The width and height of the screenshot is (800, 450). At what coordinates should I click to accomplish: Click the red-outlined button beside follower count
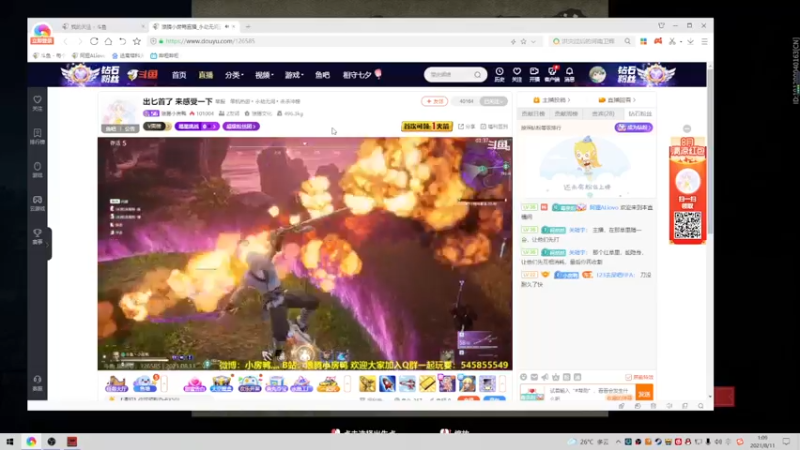pos(434,101)
